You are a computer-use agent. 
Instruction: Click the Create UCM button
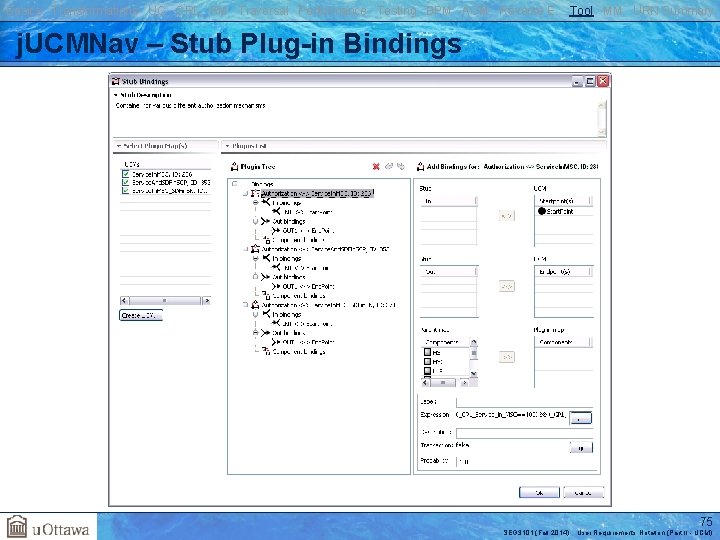[x=141, y=315]
